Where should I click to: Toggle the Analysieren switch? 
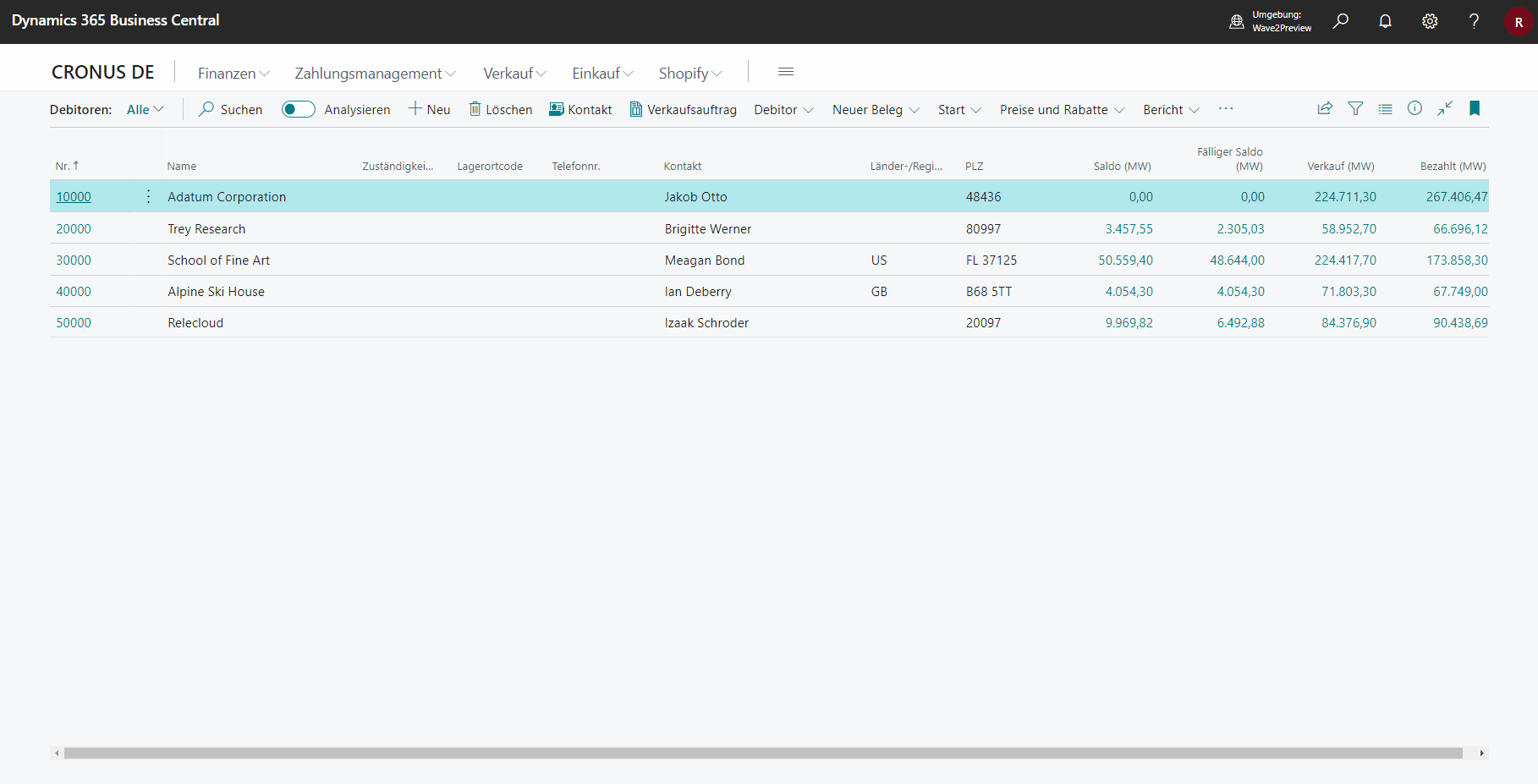(298, 109)
